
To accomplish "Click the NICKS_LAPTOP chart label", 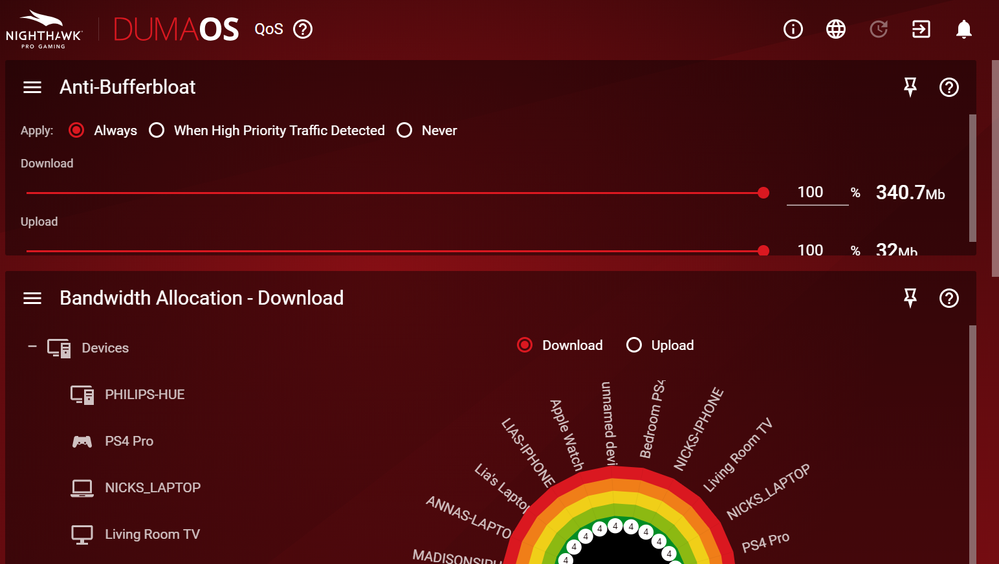I will (x=768, y=491).
